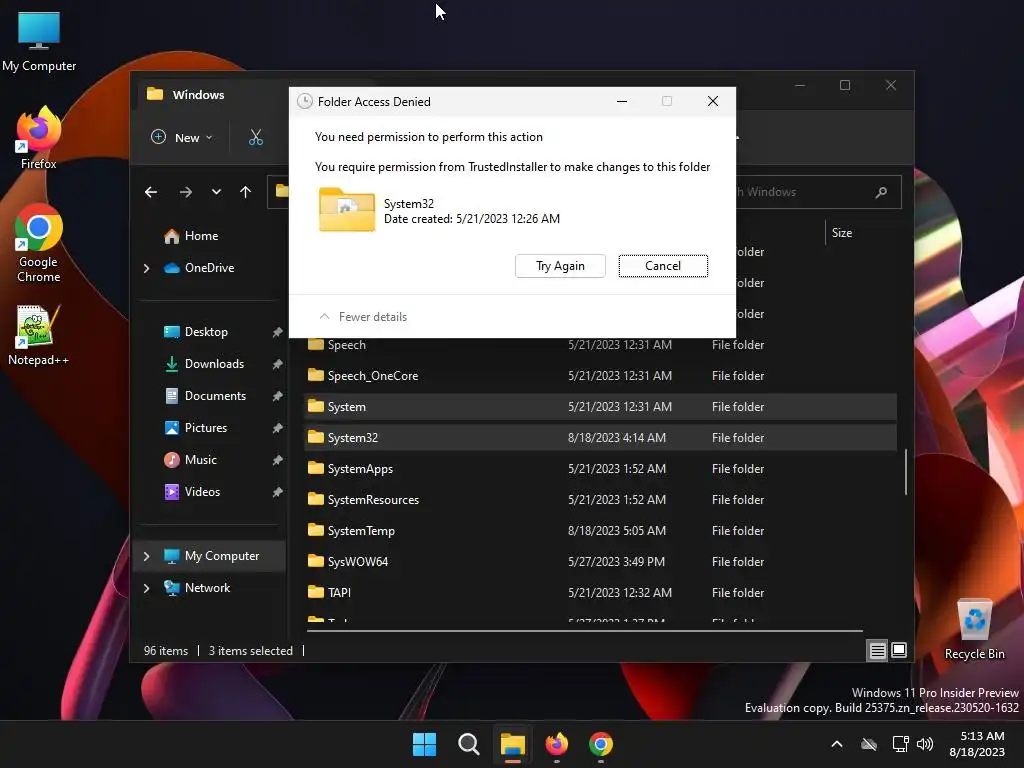Open the Recycle Bin on desktop
Viewport: 1024px width, 768px height.
[974, 630]
